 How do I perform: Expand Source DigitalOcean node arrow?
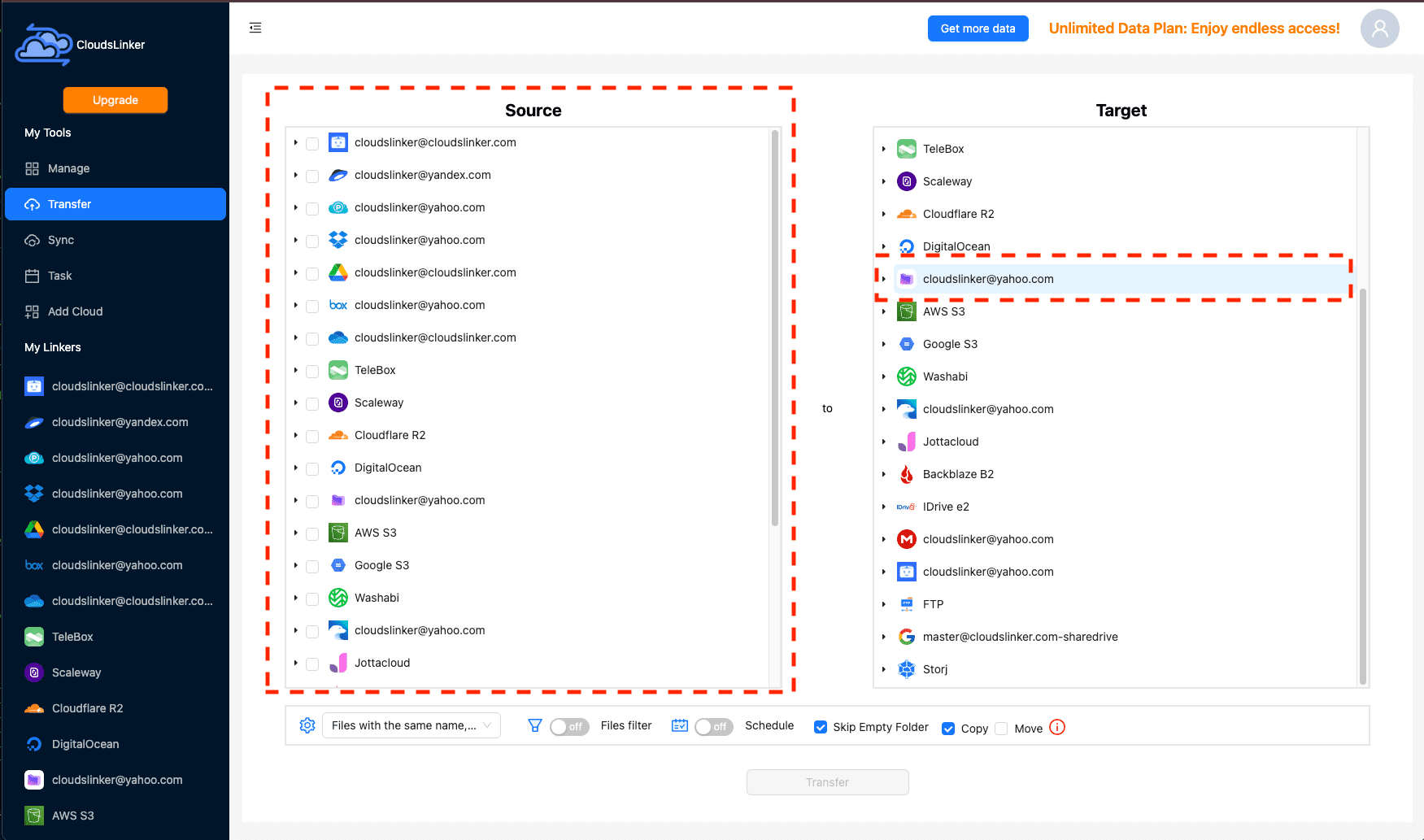coord(296,468)
